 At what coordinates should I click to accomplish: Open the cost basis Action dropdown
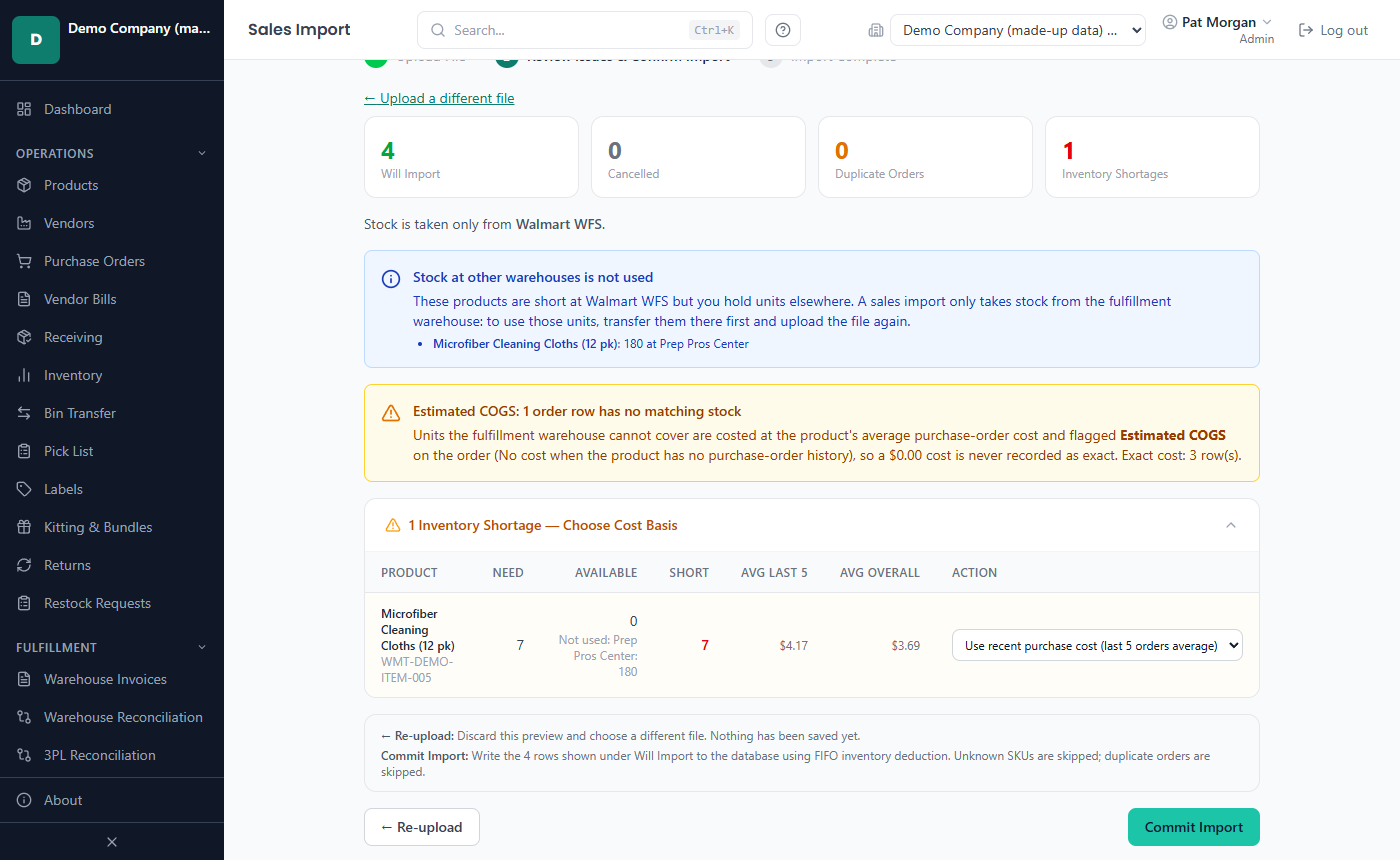click(x=1097, y=646)
